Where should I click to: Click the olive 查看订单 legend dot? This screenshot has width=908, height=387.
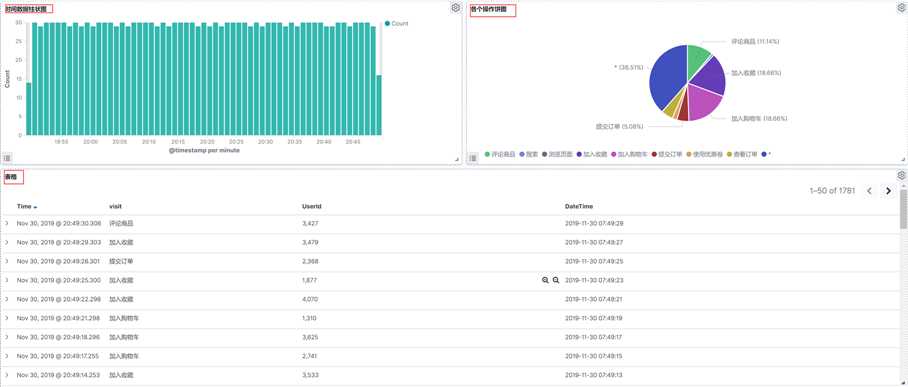729,155
